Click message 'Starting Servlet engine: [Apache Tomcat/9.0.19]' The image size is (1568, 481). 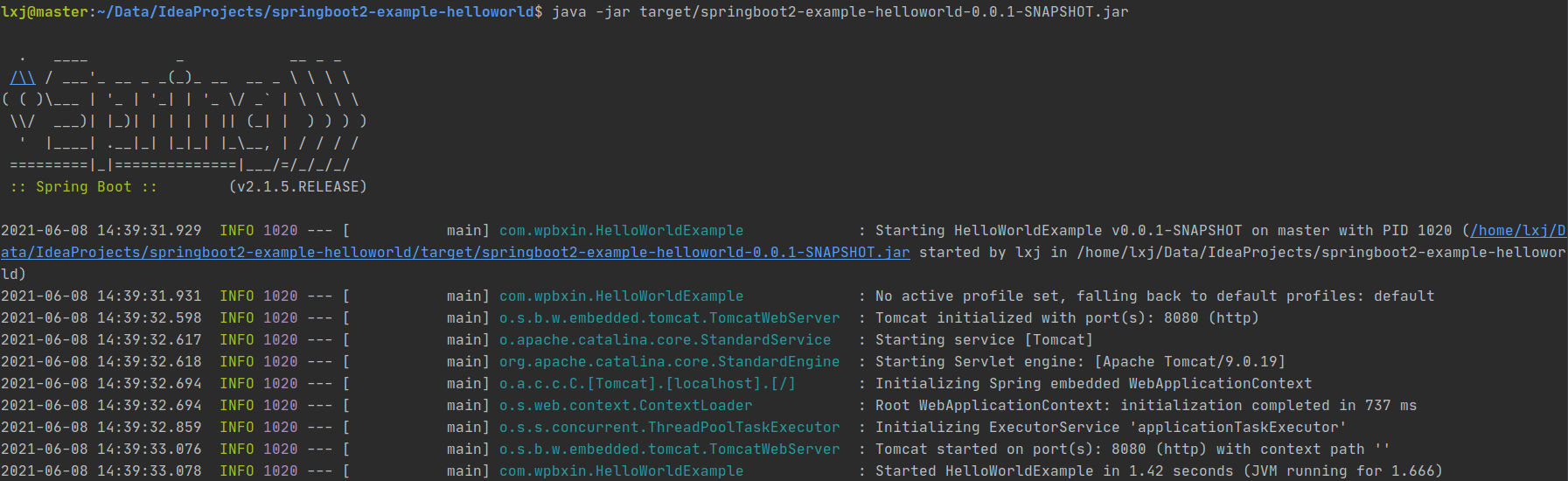1081,362
